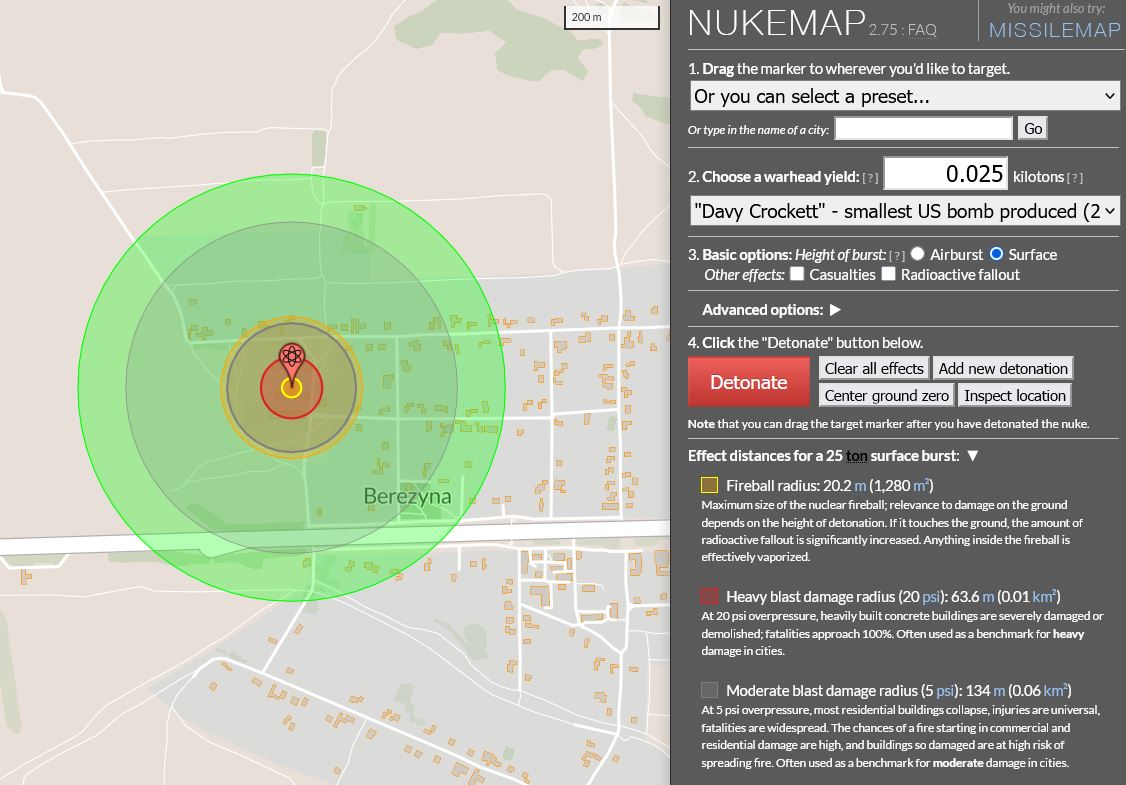The height and width of the screenshot is (785, 1126).
Task: Click Add new detonation button
Action: [x=1003, y=368]
